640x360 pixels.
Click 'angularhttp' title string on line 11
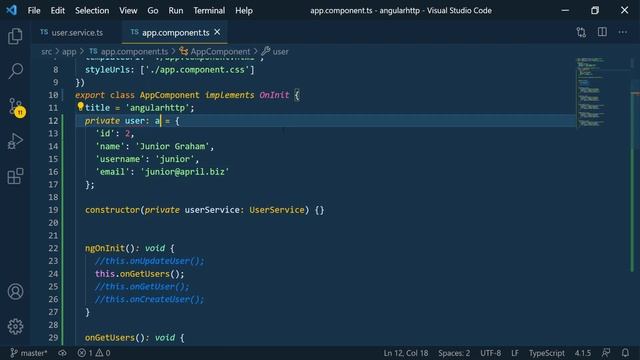[157, 108]
